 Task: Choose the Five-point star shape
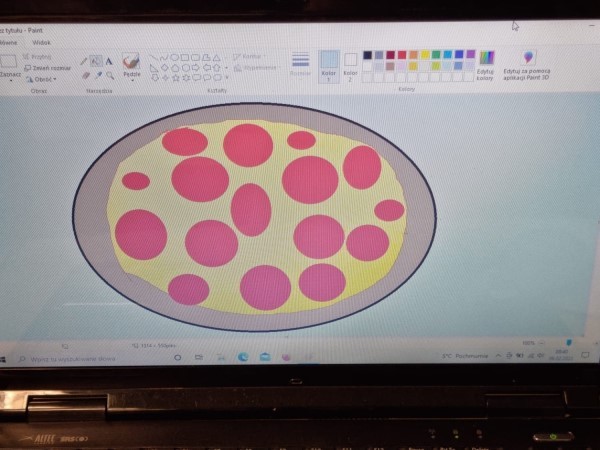point(176,78)
